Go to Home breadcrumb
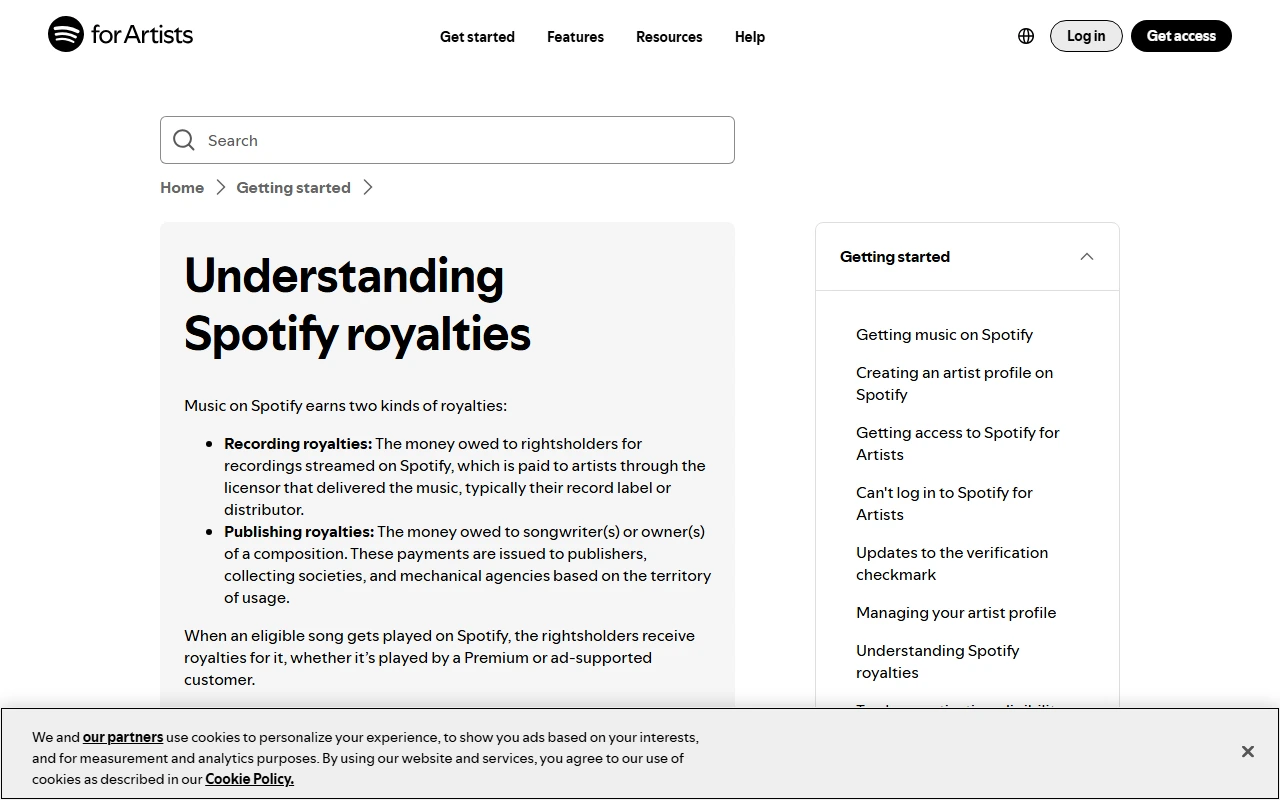1280x800 pixels. pyautogui.click(x=182, y=187)
